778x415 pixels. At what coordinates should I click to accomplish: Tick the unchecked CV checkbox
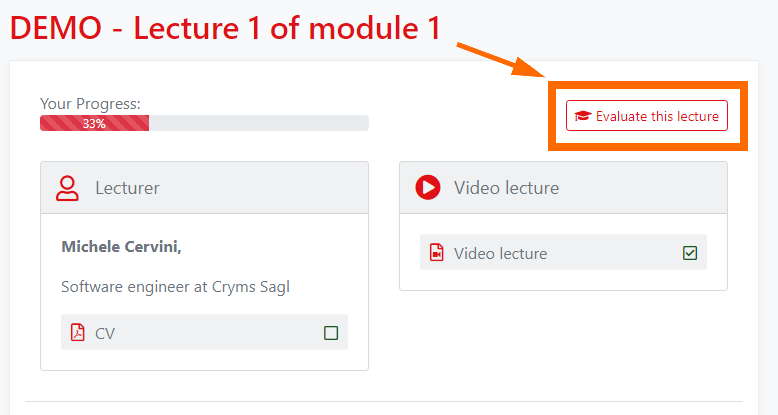331,333
